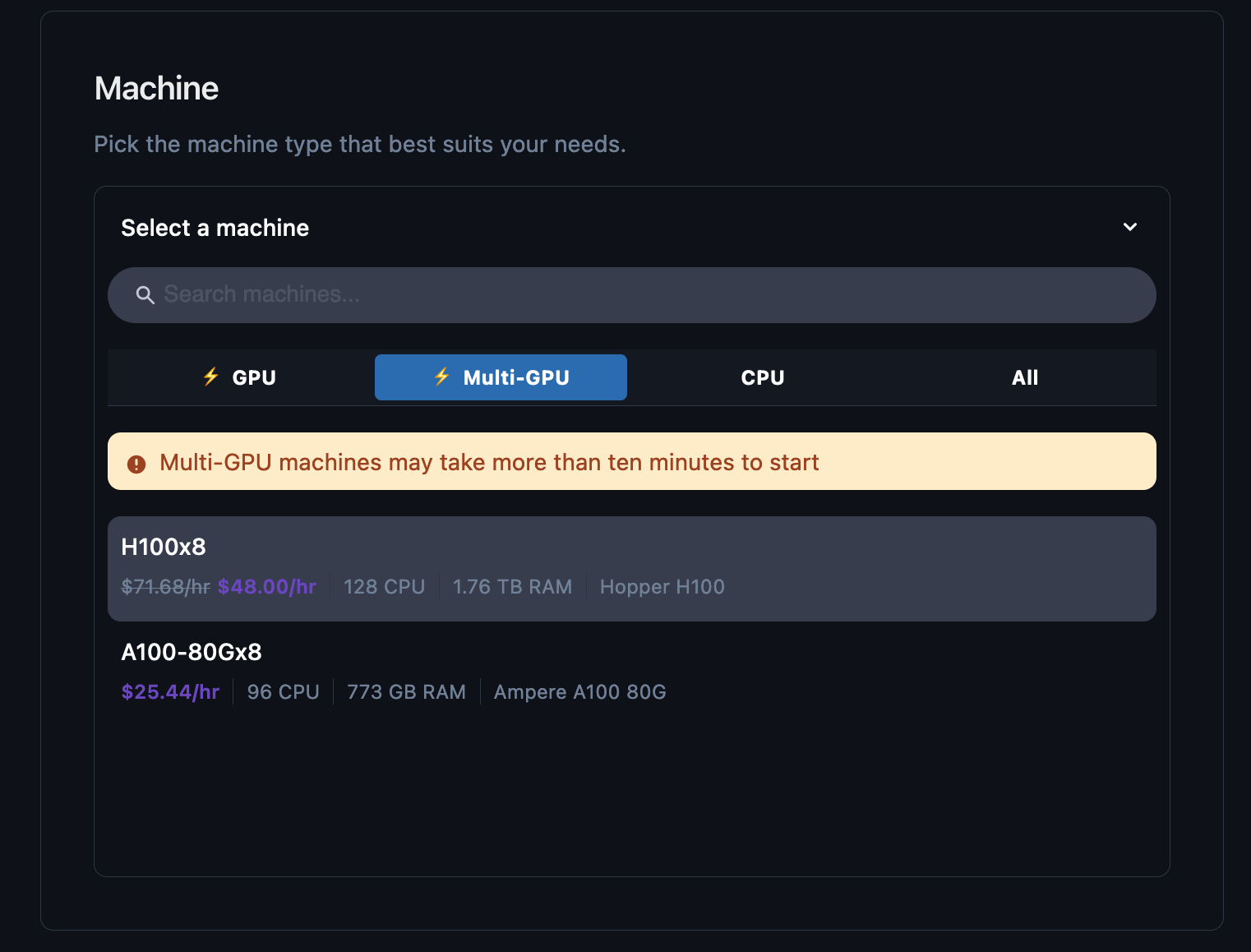Click the 1.76 TB RAM spec
The image size is (1251, 952).
point(512,586)
